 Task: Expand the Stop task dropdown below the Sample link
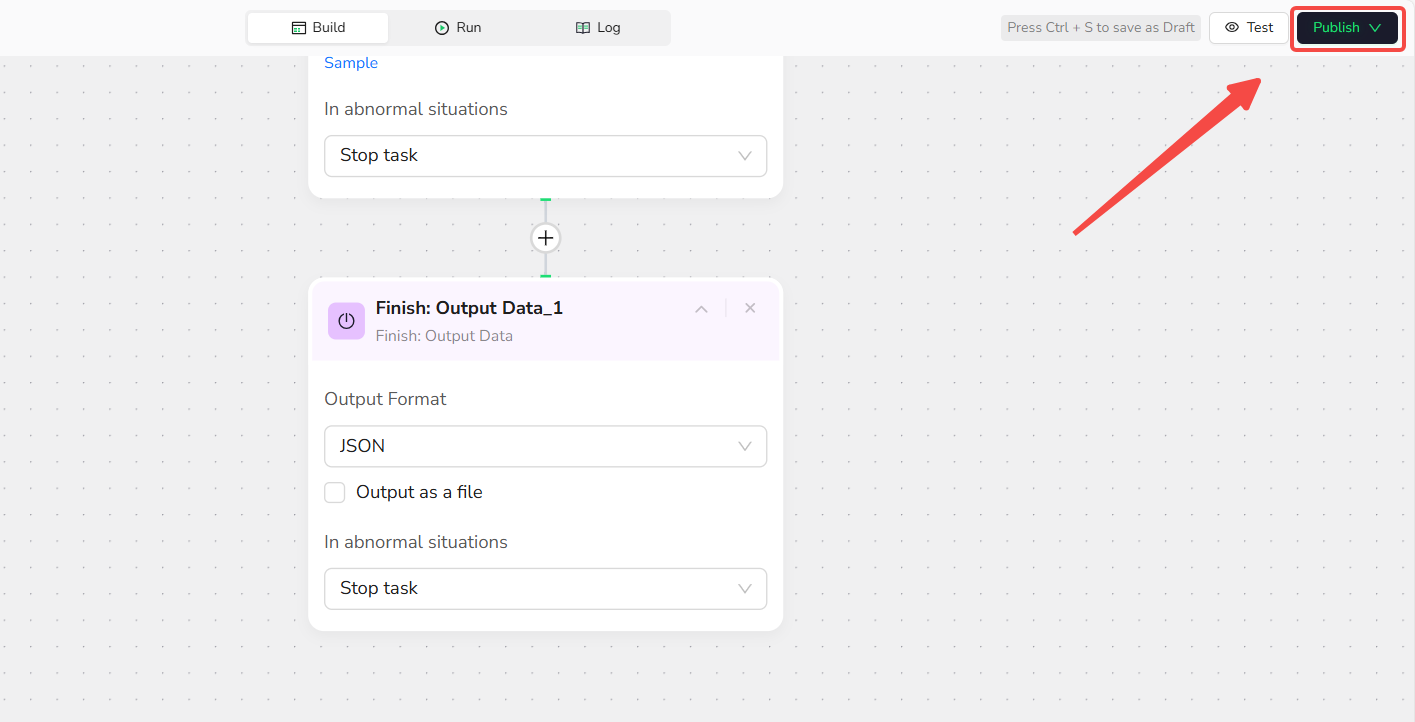pyautogui.click(x=545, y=156)
